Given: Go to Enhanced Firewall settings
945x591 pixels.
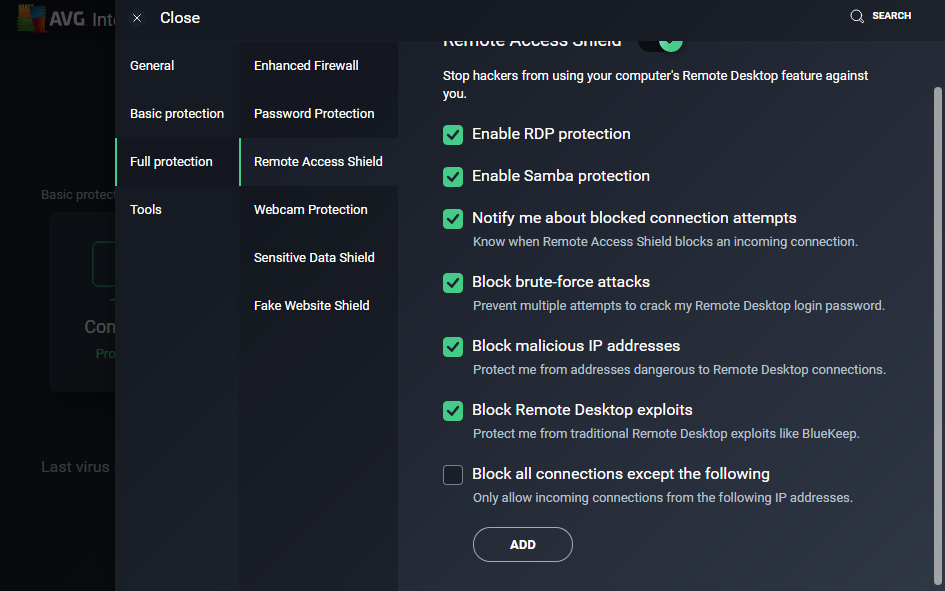Looking at the screenshot, I should pyautogui.click(x=306, y=66).
